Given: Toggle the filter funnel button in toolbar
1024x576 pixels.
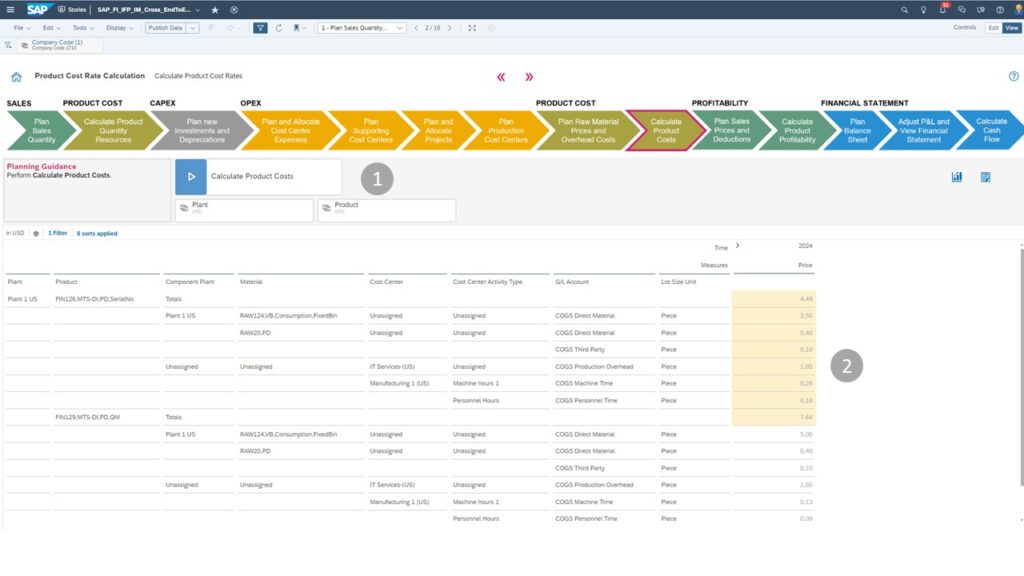Looking at the screenshot, I should click(x=260, y=28).
